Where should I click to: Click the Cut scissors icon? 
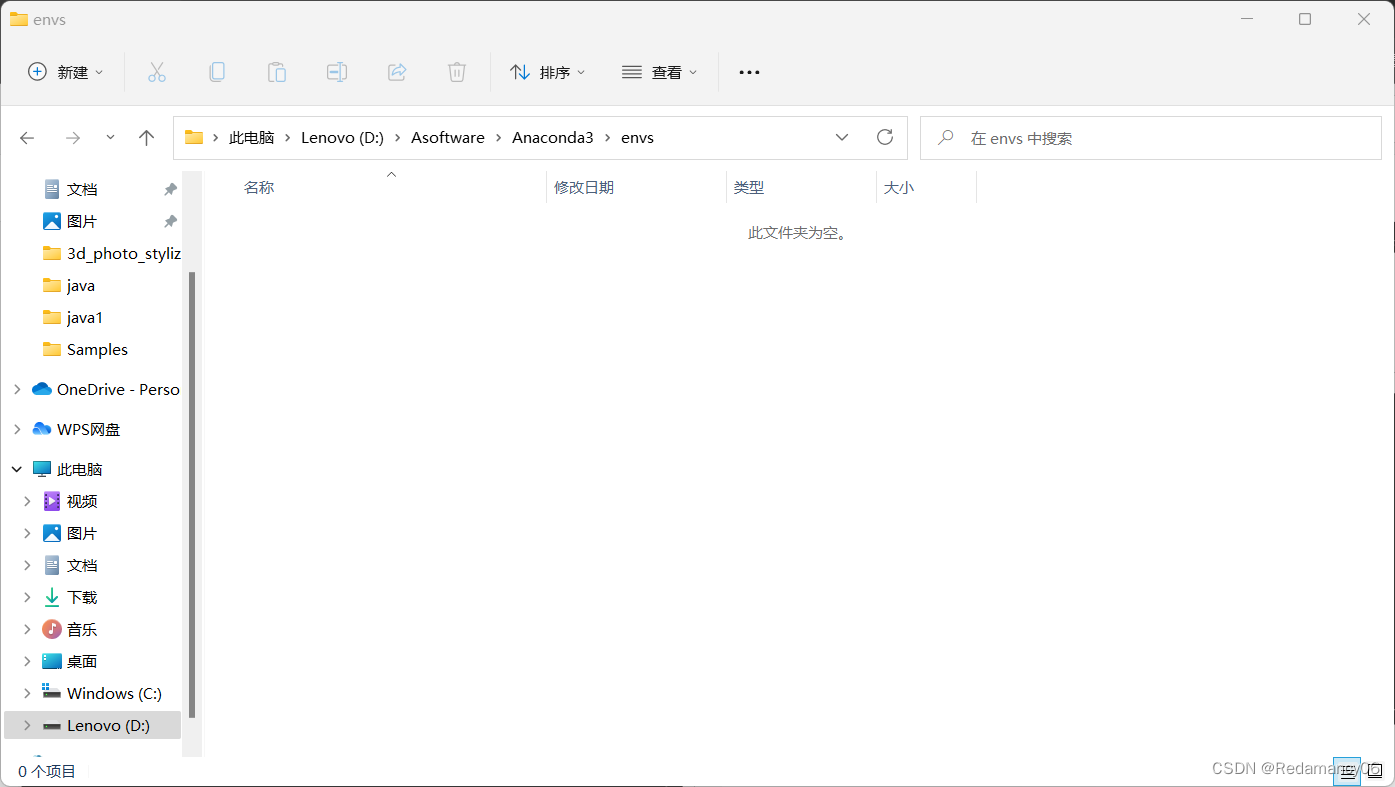coord(157,72)
